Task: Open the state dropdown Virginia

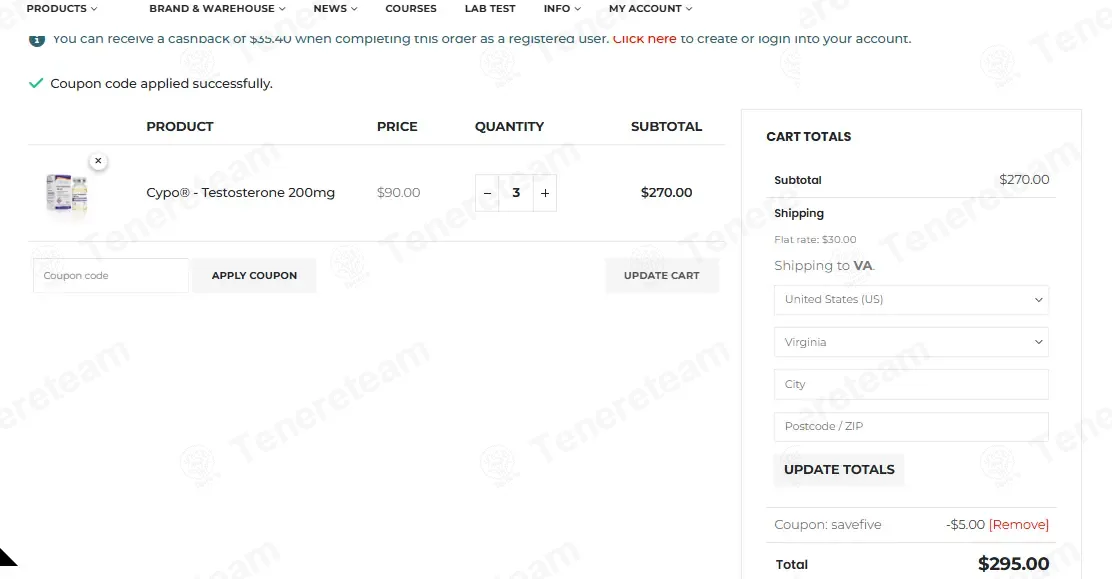Action: 911,342
